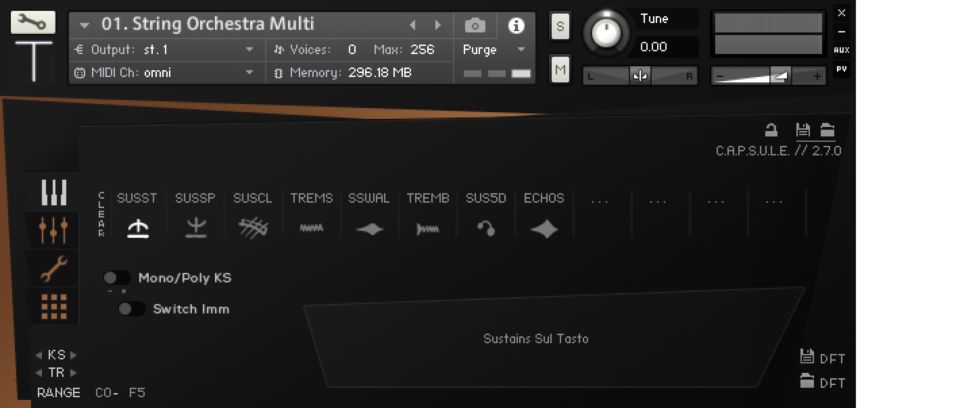Open the grid matrix page in the sidebar
960x408 pixels.
(x=54, y=306)
